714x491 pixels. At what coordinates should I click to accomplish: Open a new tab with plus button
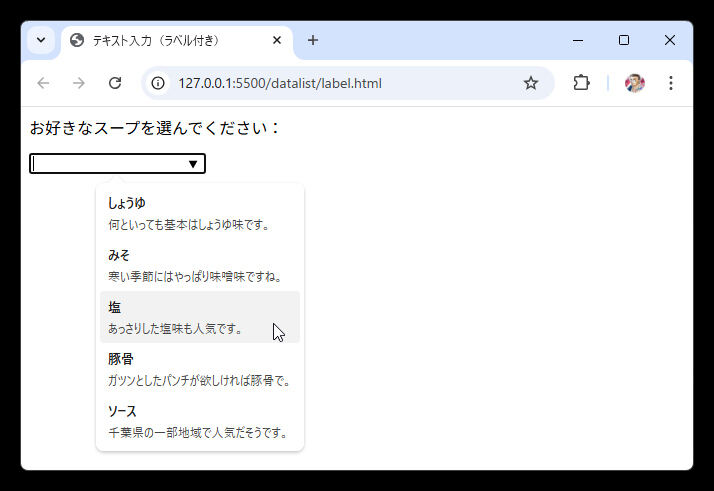coord(313,40)
